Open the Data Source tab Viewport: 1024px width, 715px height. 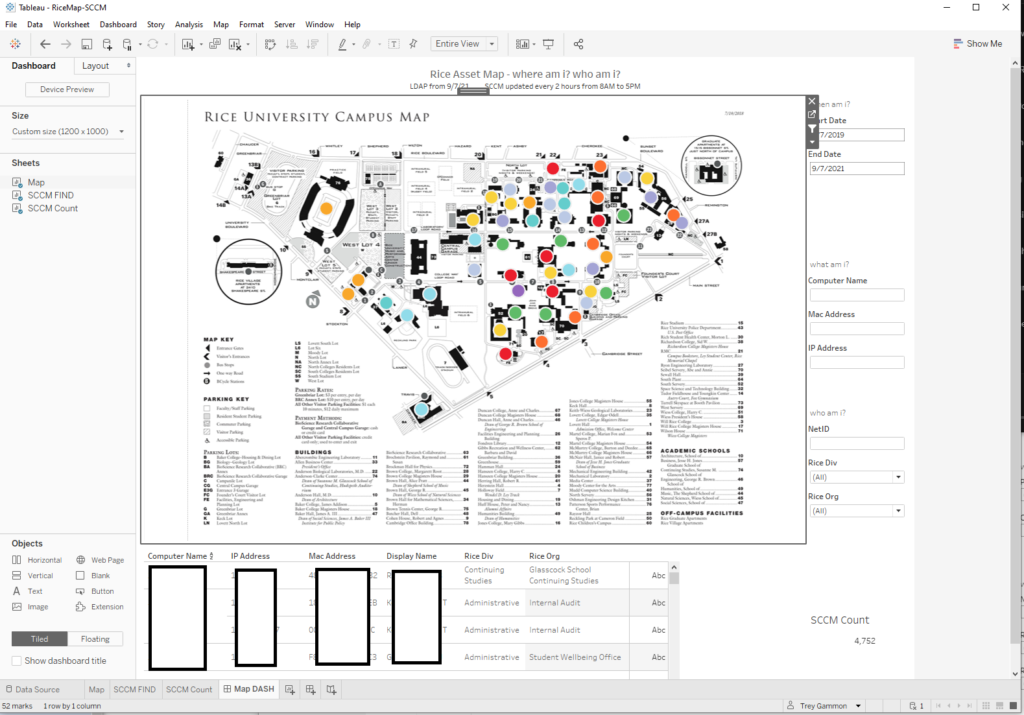click(33, 690)
